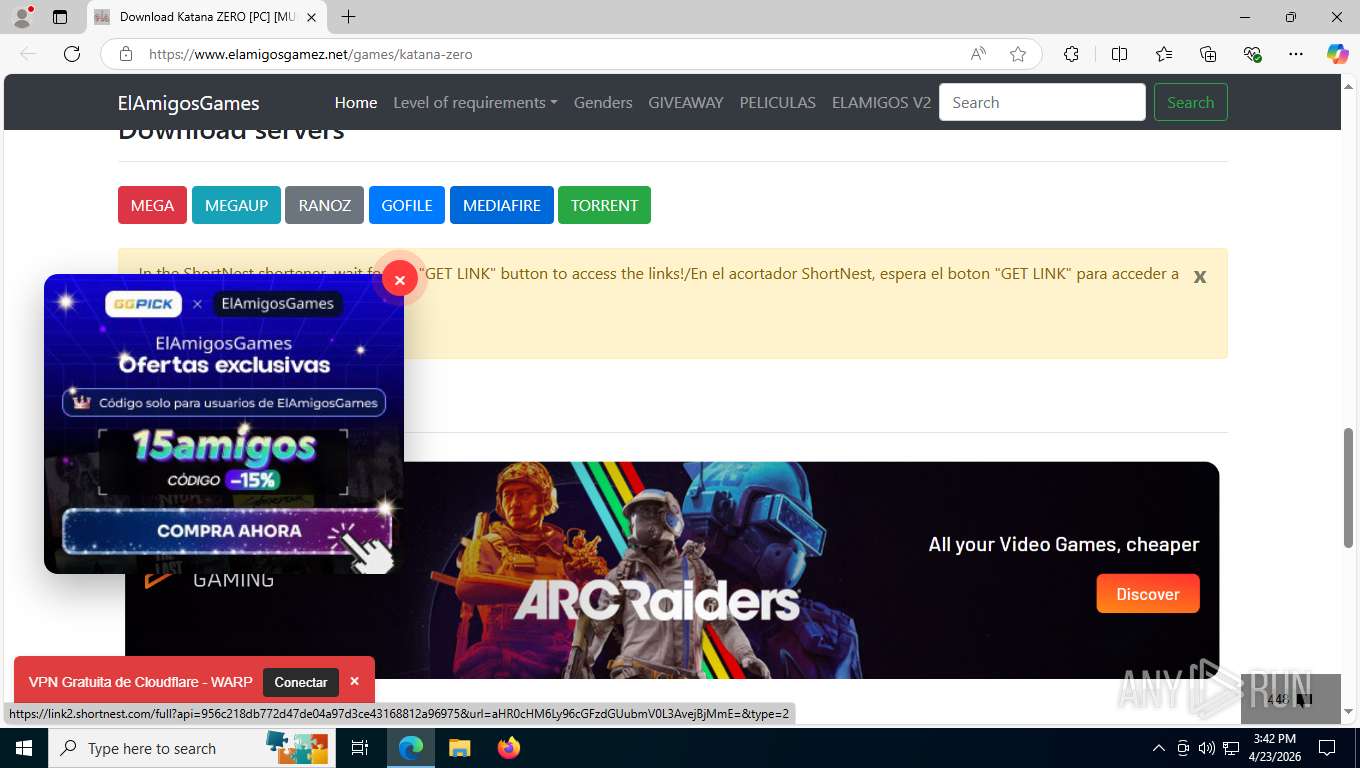Focus the site Search input field
1360x768 pixels.
click(1042, 102)
